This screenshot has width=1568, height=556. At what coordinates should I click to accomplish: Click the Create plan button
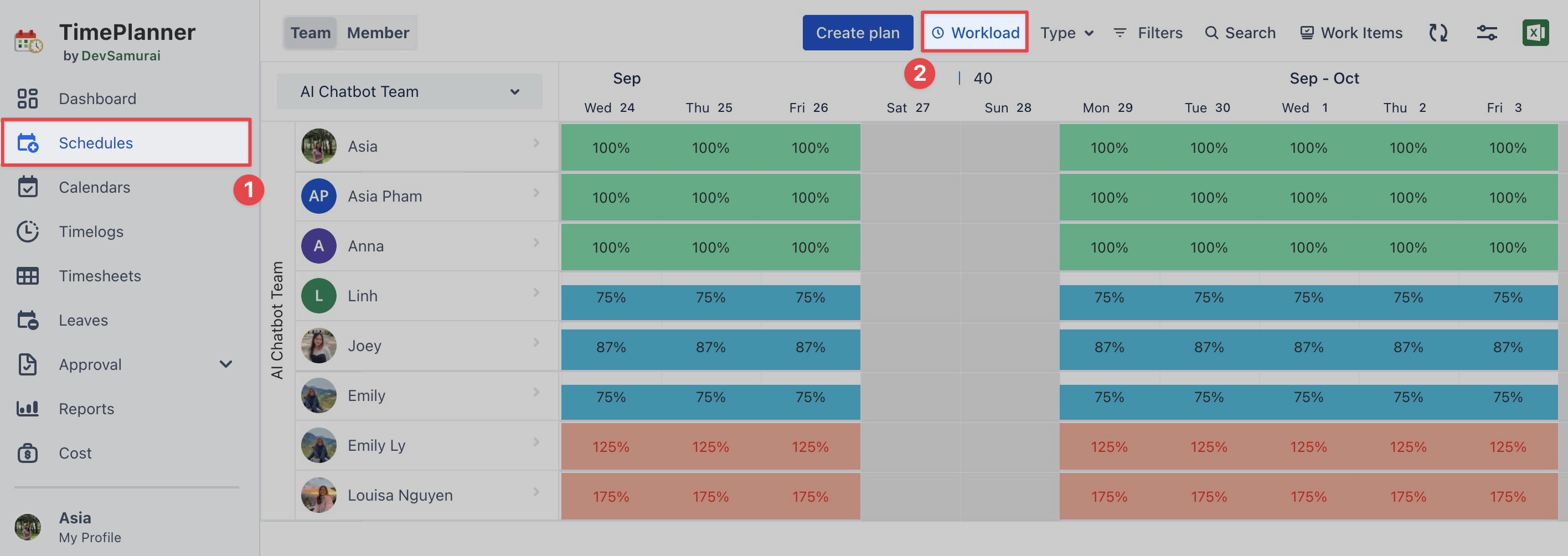point(857,33)
